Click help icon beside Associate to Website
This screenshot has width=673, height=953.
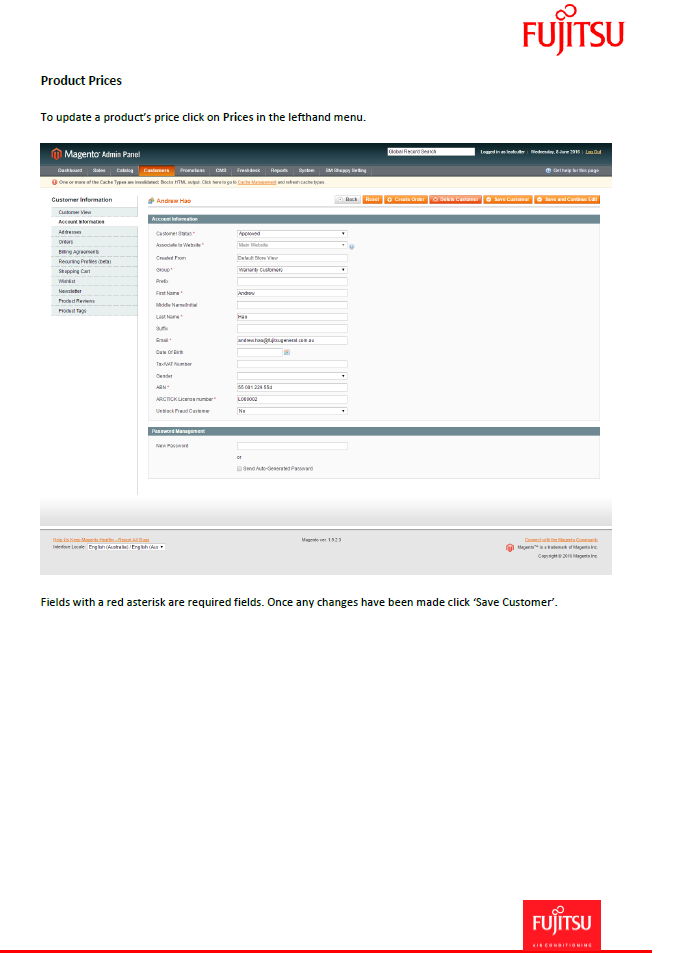coord(352,247)
